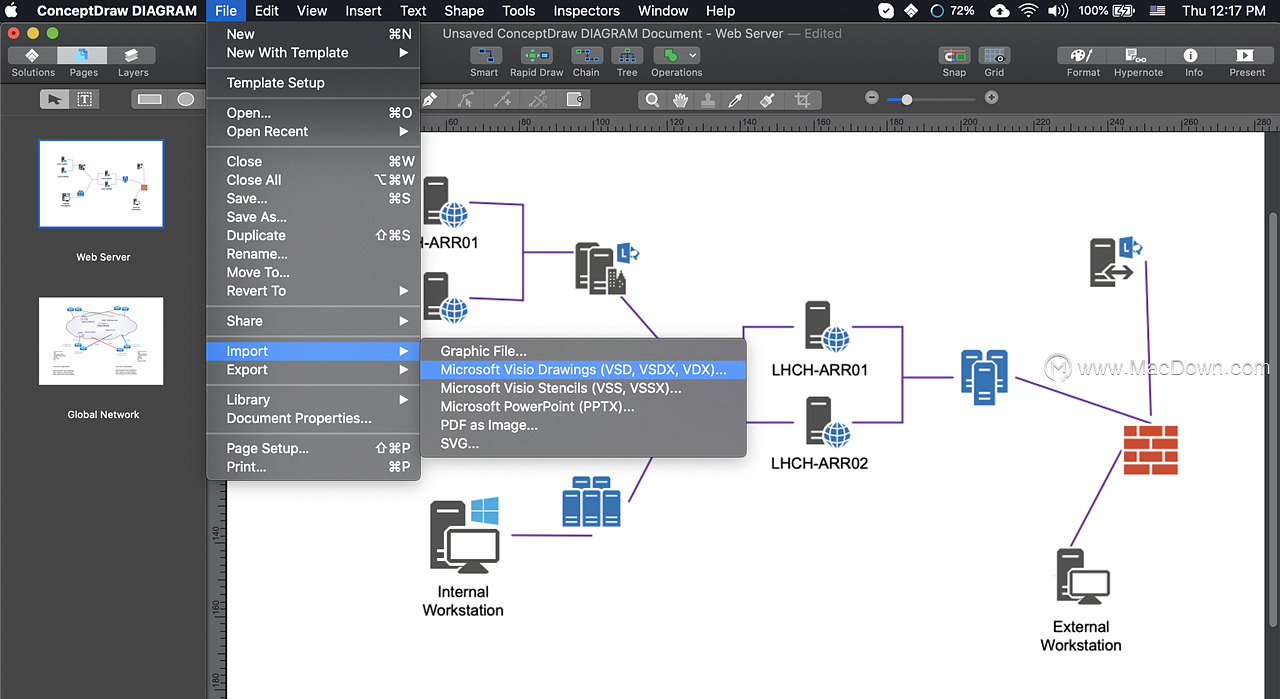Click Page Setup menu item
1280x699 pixels.
point(313,448)
